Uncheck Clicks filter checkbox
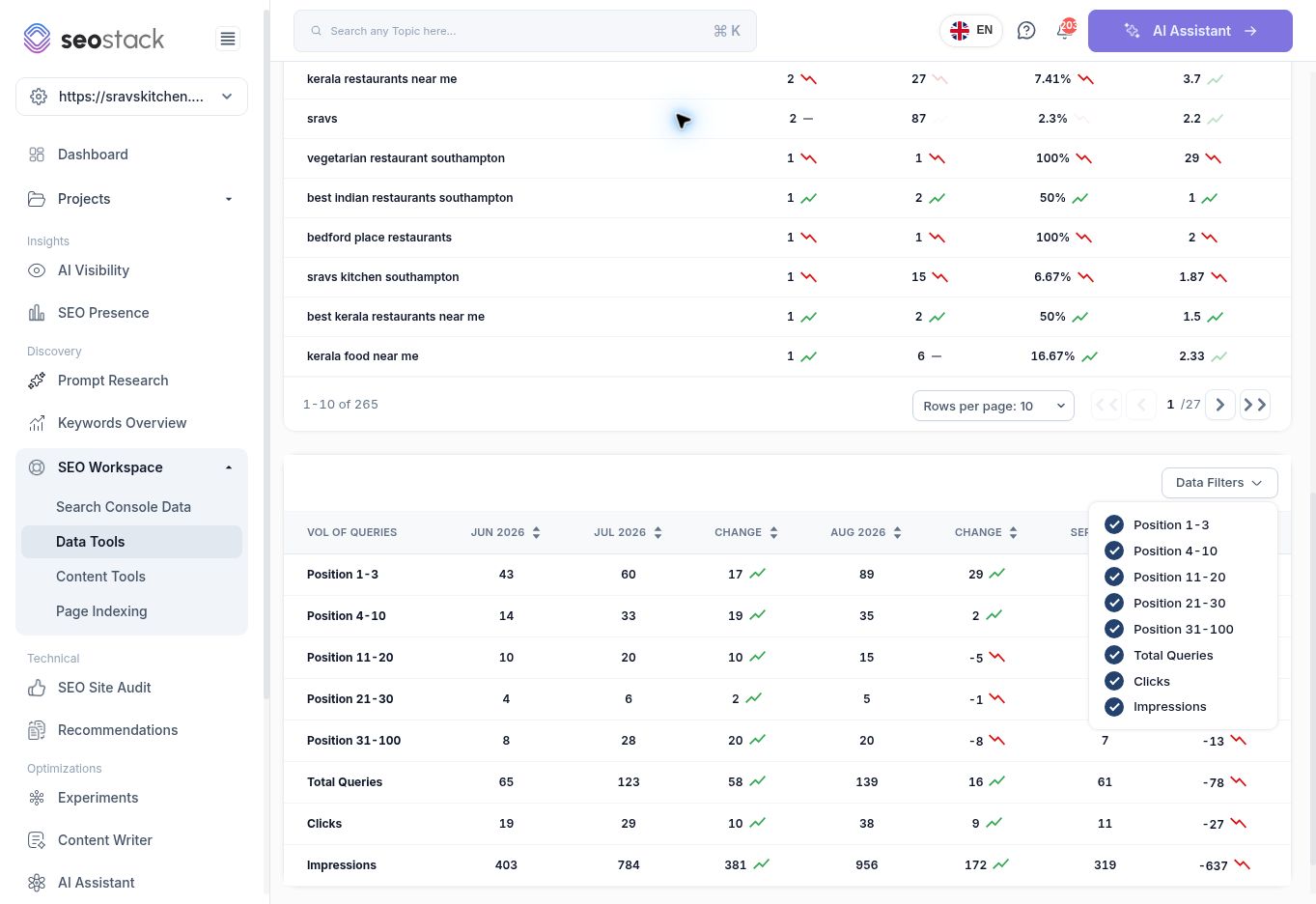1316x904 pixels. tap(1114, 681)
